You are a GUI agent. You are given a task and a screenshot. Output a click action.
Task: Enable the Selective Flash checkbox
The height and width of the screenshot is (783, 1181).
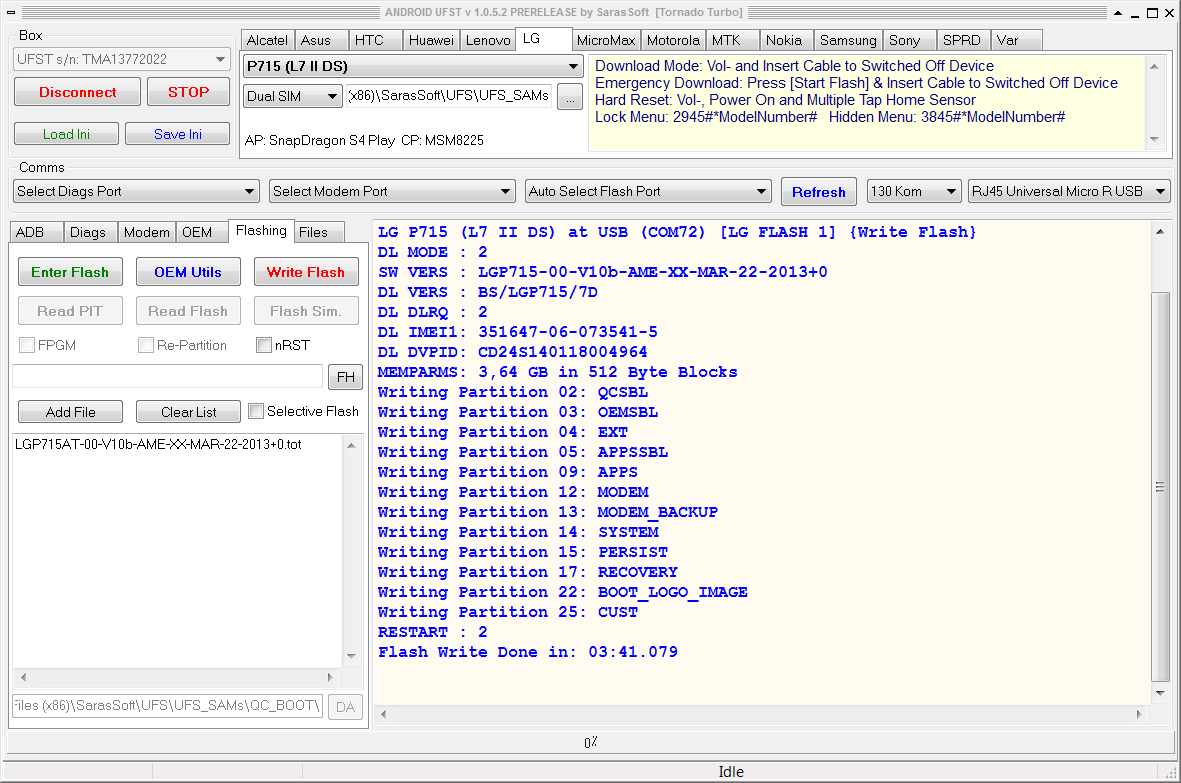[x=256, y=411]
